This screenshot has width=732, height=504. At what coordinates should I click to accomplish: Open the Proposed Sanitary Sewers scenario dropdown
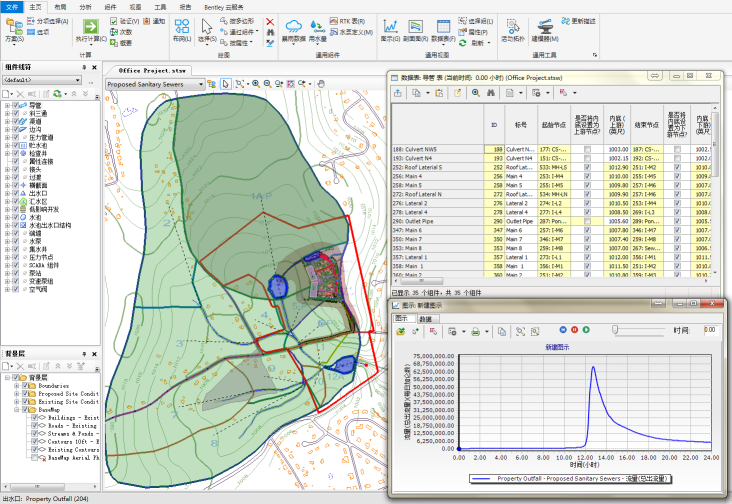[201, 84]
